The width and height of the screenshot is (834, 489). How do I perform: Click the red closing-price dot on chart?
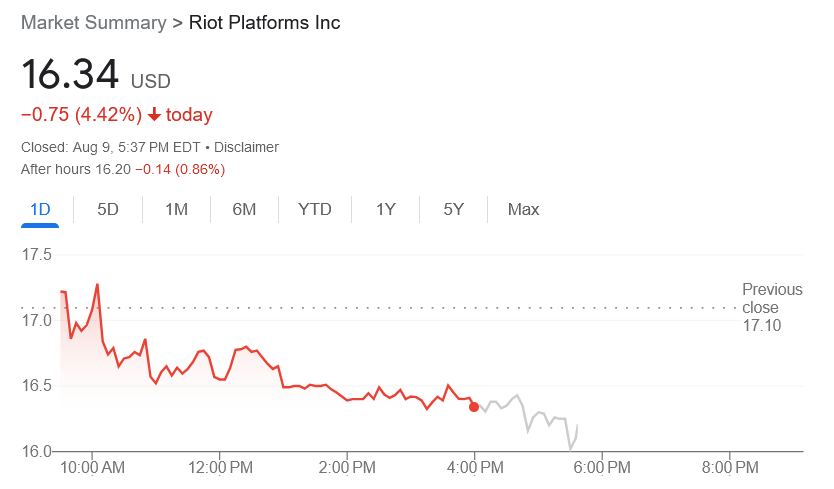(474, 406)
